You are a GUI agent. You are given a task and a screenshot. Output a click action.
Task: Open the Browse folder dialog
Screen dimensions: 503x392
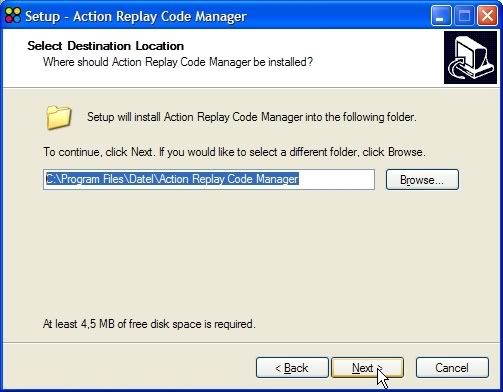click(x=422, y=180)
